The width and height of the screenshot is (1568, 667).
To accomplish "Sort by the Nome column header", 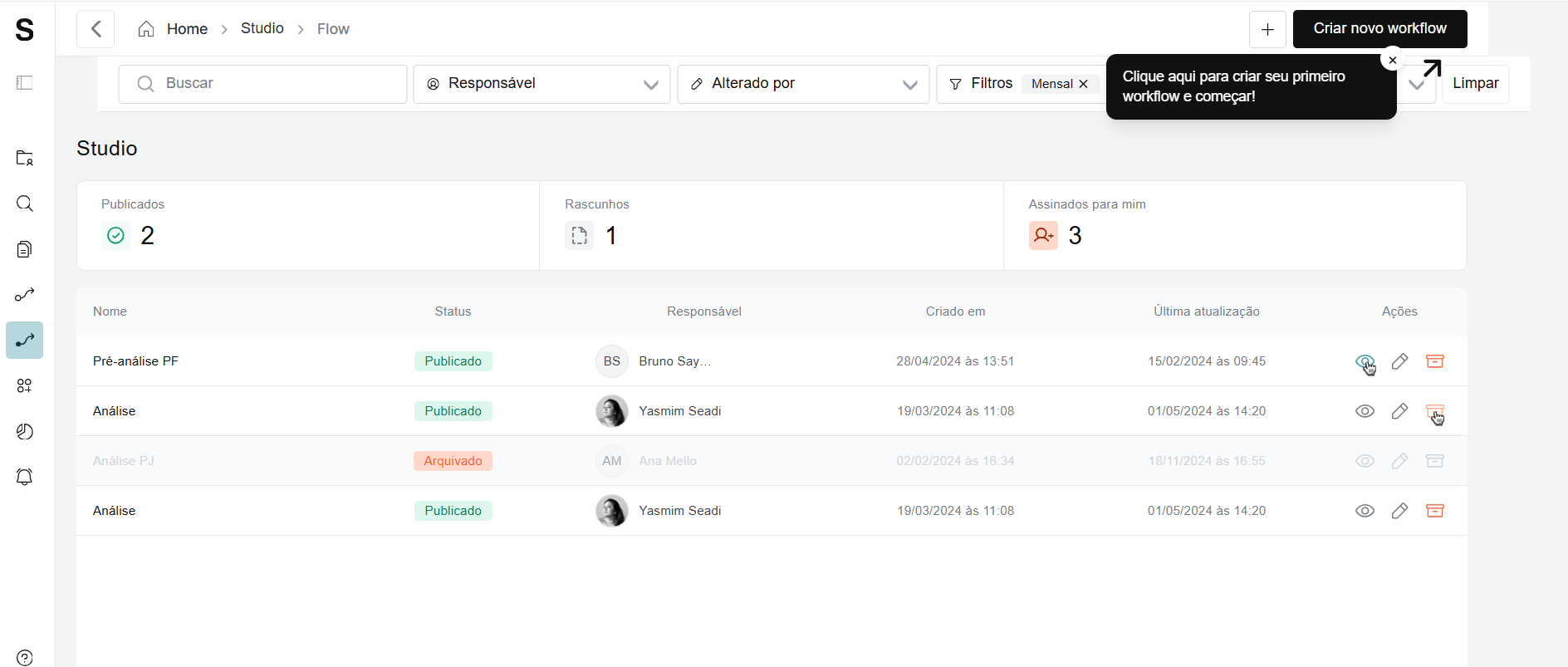I will click(x=110, y=311).
